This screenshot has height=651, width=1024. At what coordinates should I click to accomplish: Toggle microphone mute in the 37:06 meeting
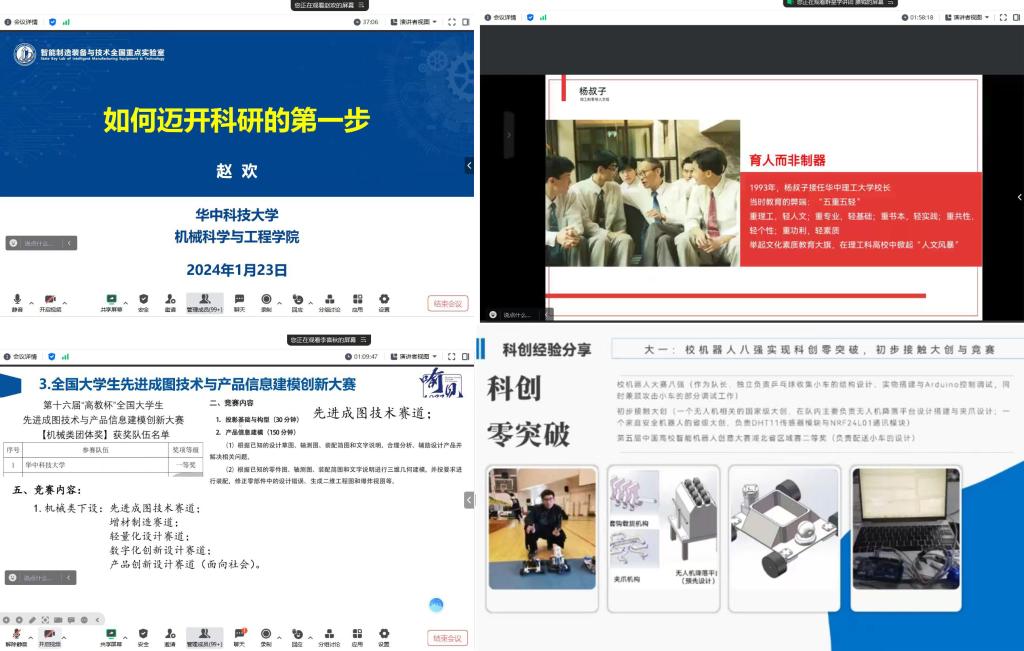coord(17,300)
